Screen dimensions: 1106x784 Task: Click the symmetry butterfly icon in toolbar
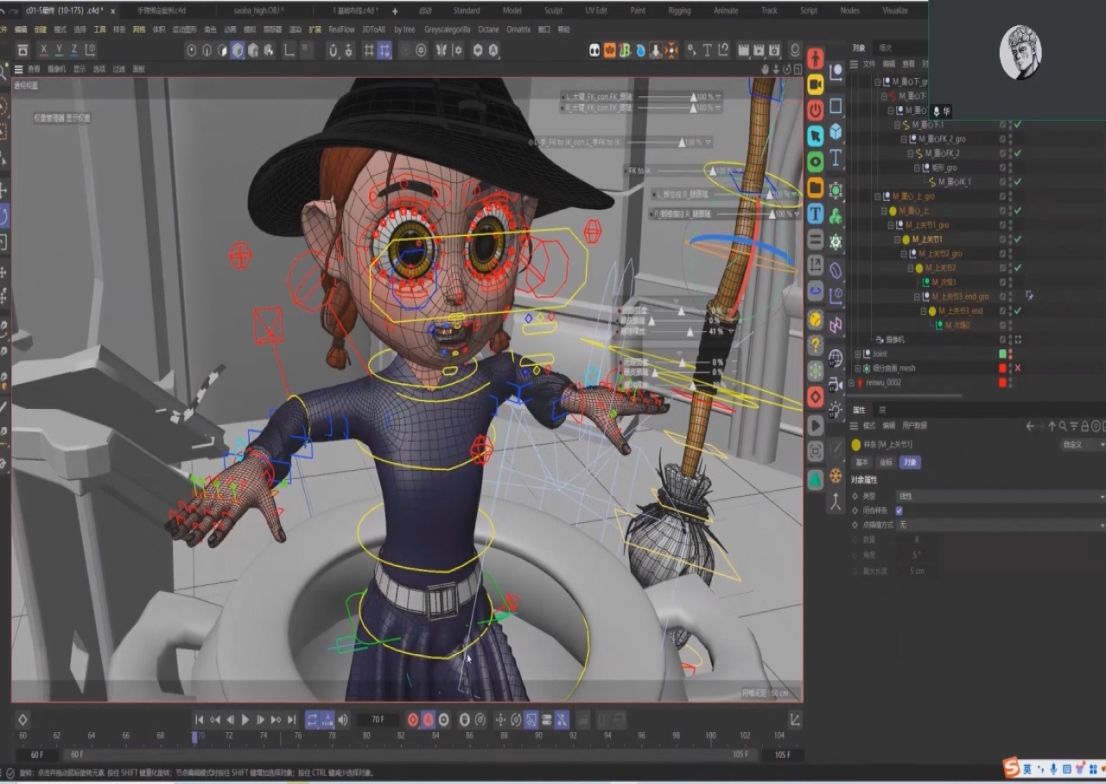click(x=441, y=50)
